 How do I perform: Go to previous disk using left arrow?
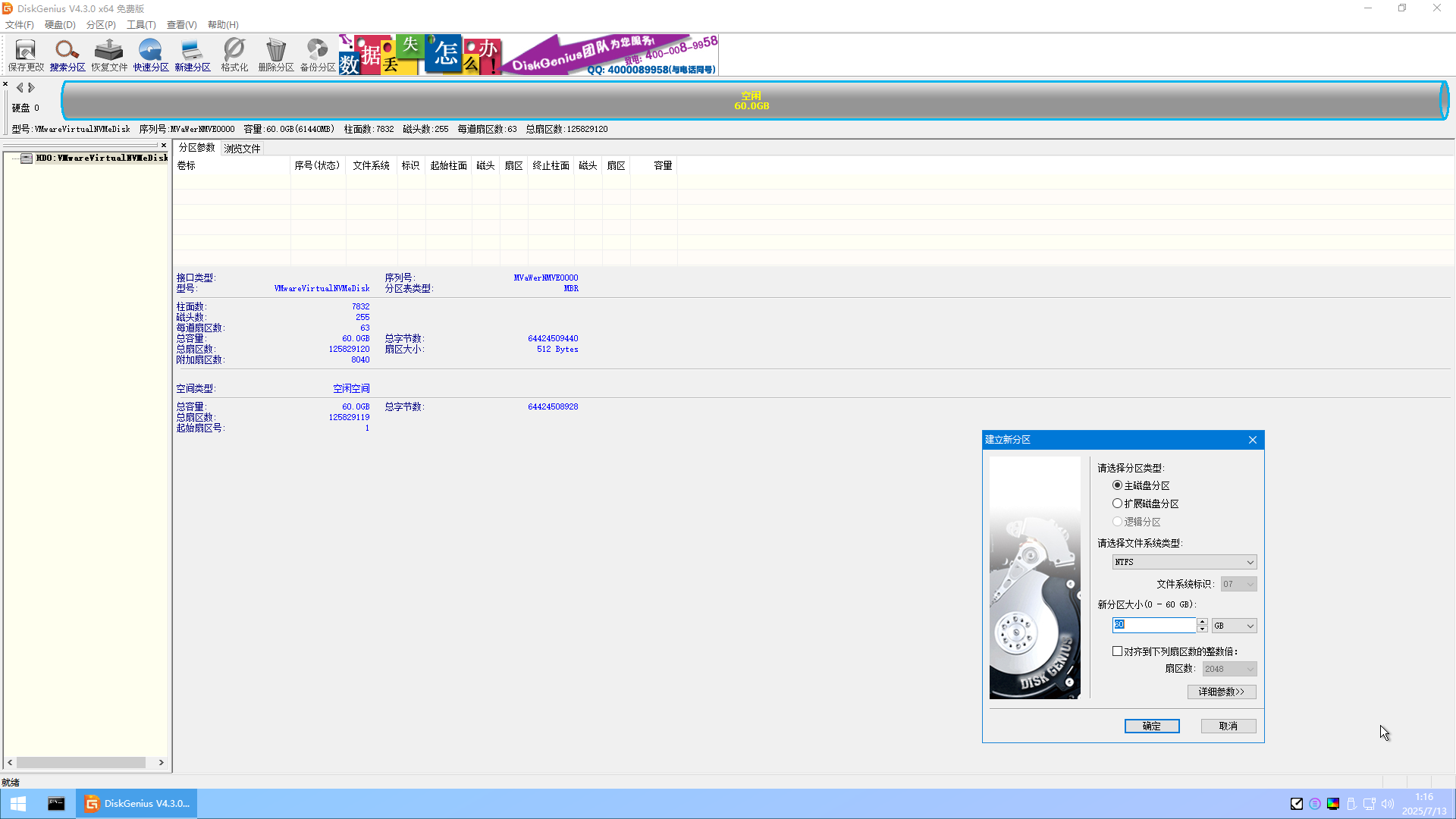pos(20,88)
